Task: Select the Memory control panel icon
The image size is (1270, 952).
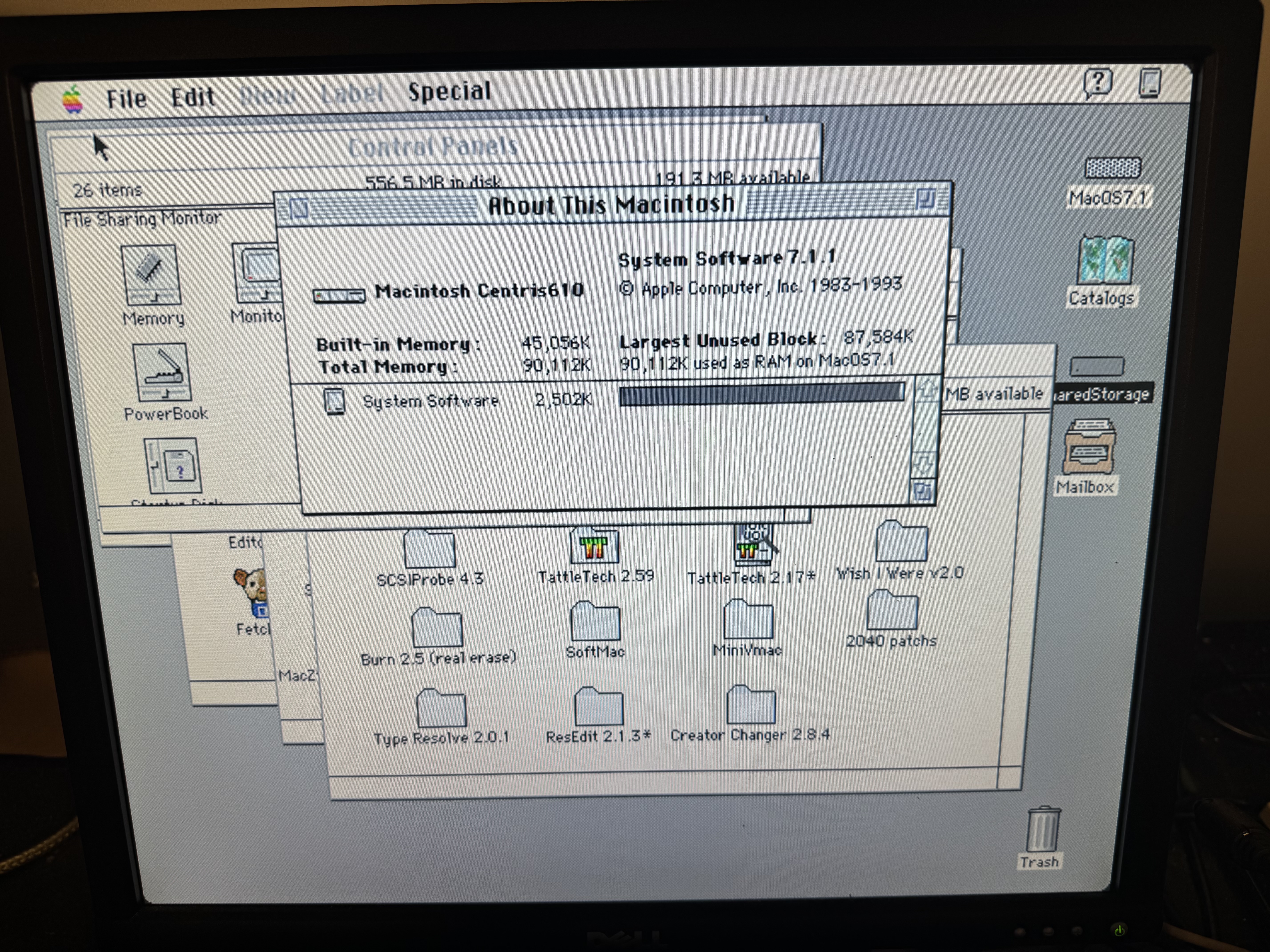Action: point(151,275)
